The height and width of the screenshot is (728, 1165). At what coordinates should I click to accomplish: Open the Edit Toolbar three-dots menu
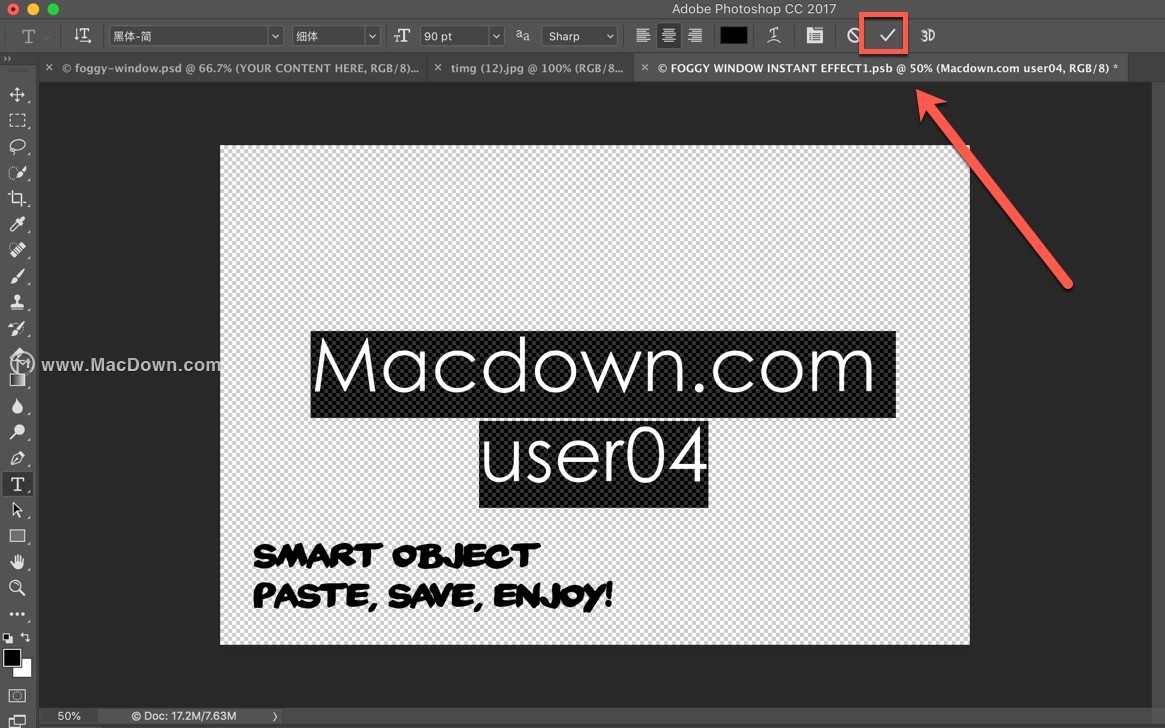tap(17, 614)
